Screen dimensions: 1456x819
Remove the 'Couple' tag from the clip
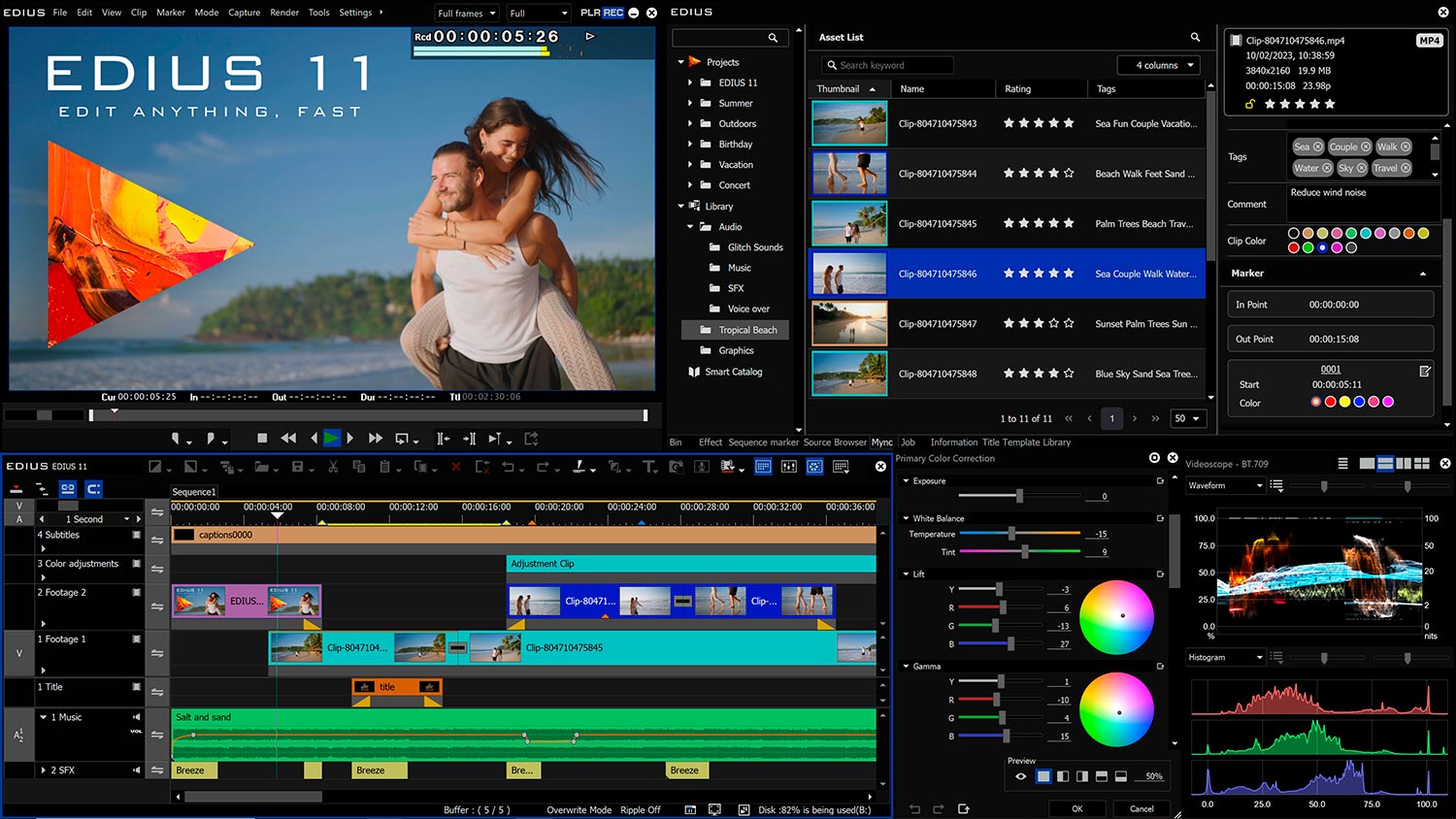click(1366, 147)
